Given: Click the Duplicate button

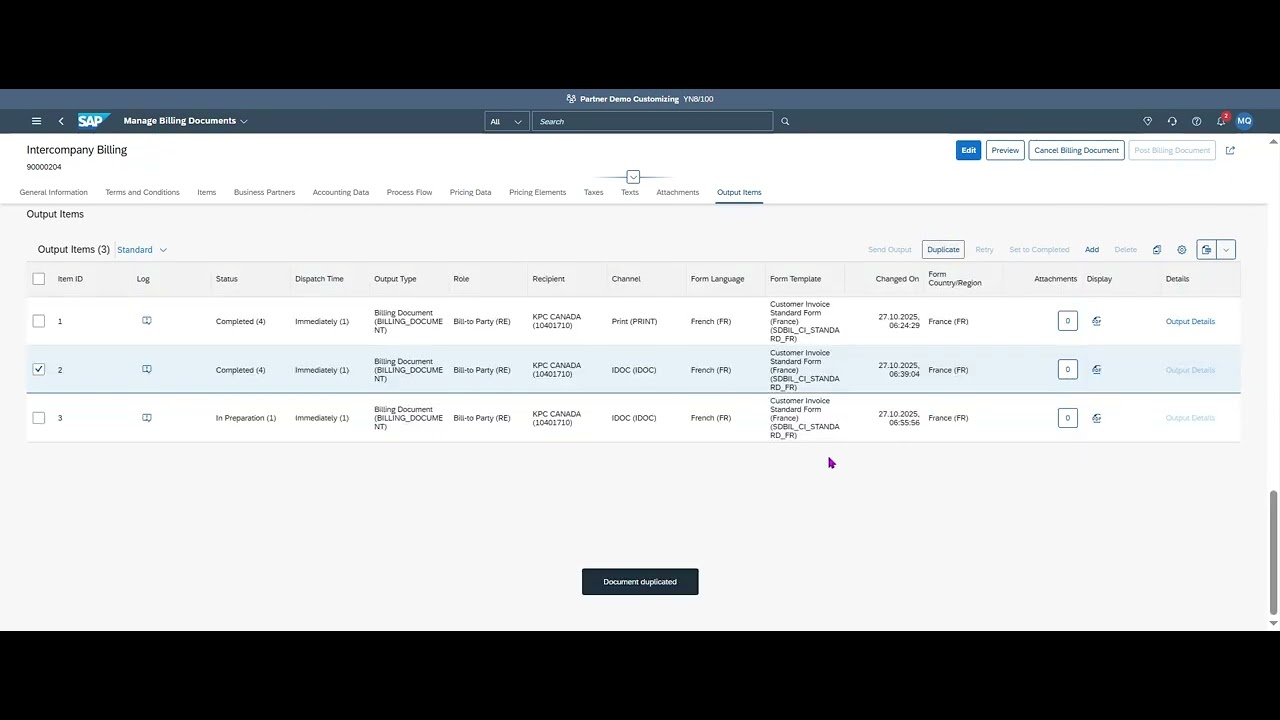Looking at the screenshot, I should point(943,250).
